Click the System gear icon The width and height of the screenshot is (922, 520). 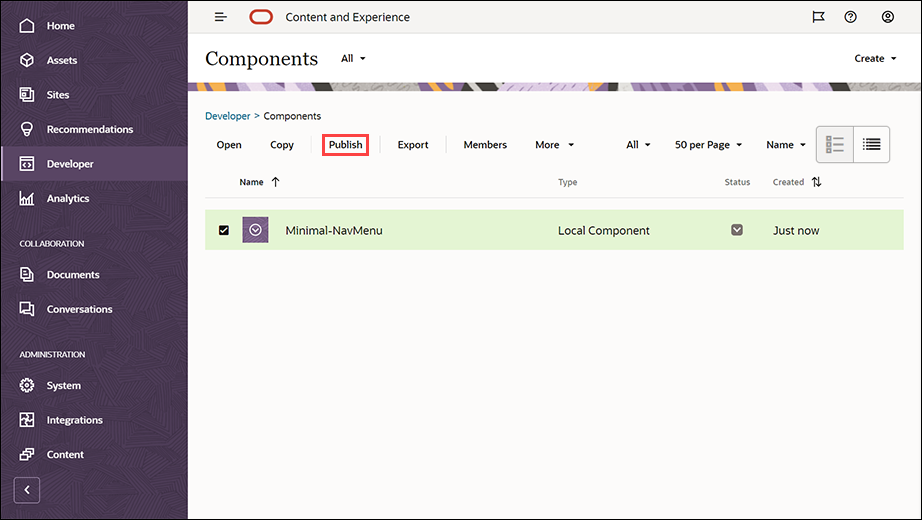(x=26, y=385)
